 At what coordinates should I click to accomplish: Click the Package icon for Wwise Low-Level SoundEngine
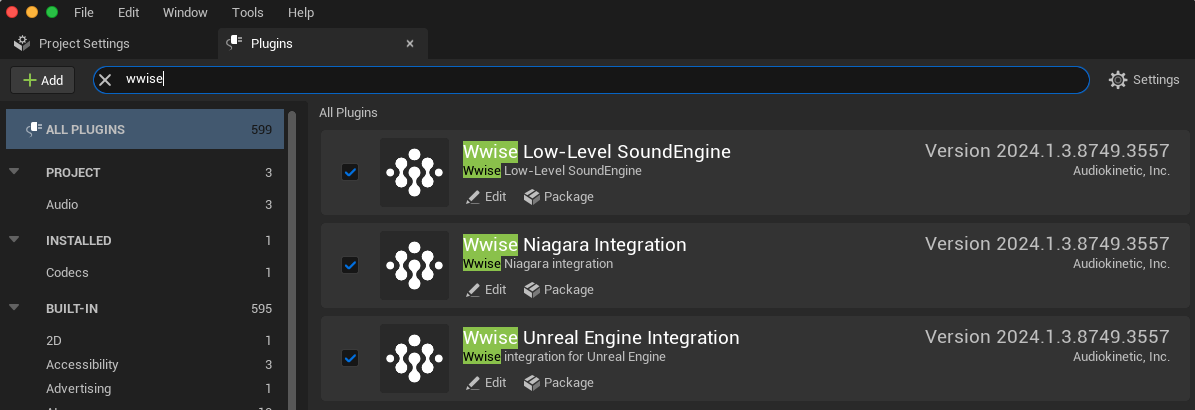(532, 197)
